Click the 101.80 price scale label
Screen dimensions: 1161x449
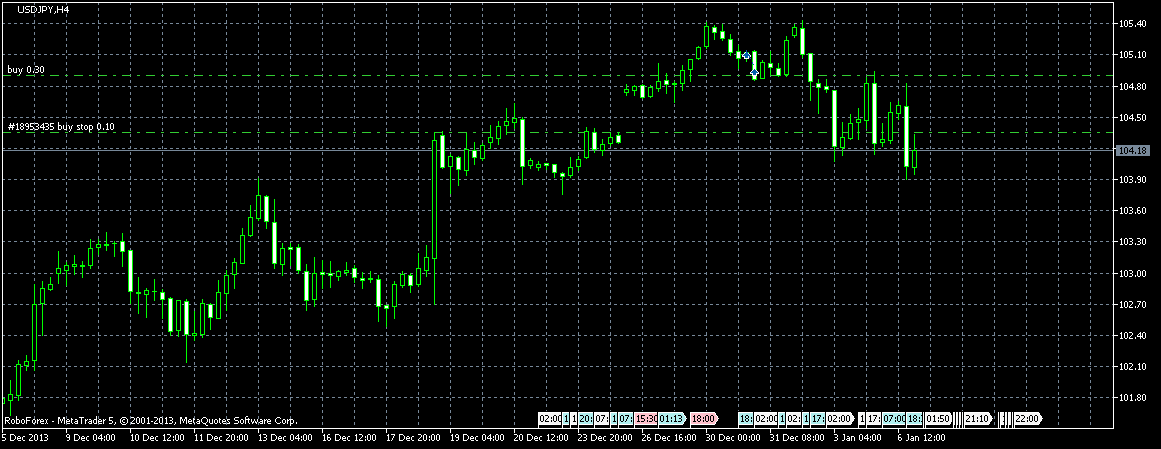click(x=1133, y=398)
